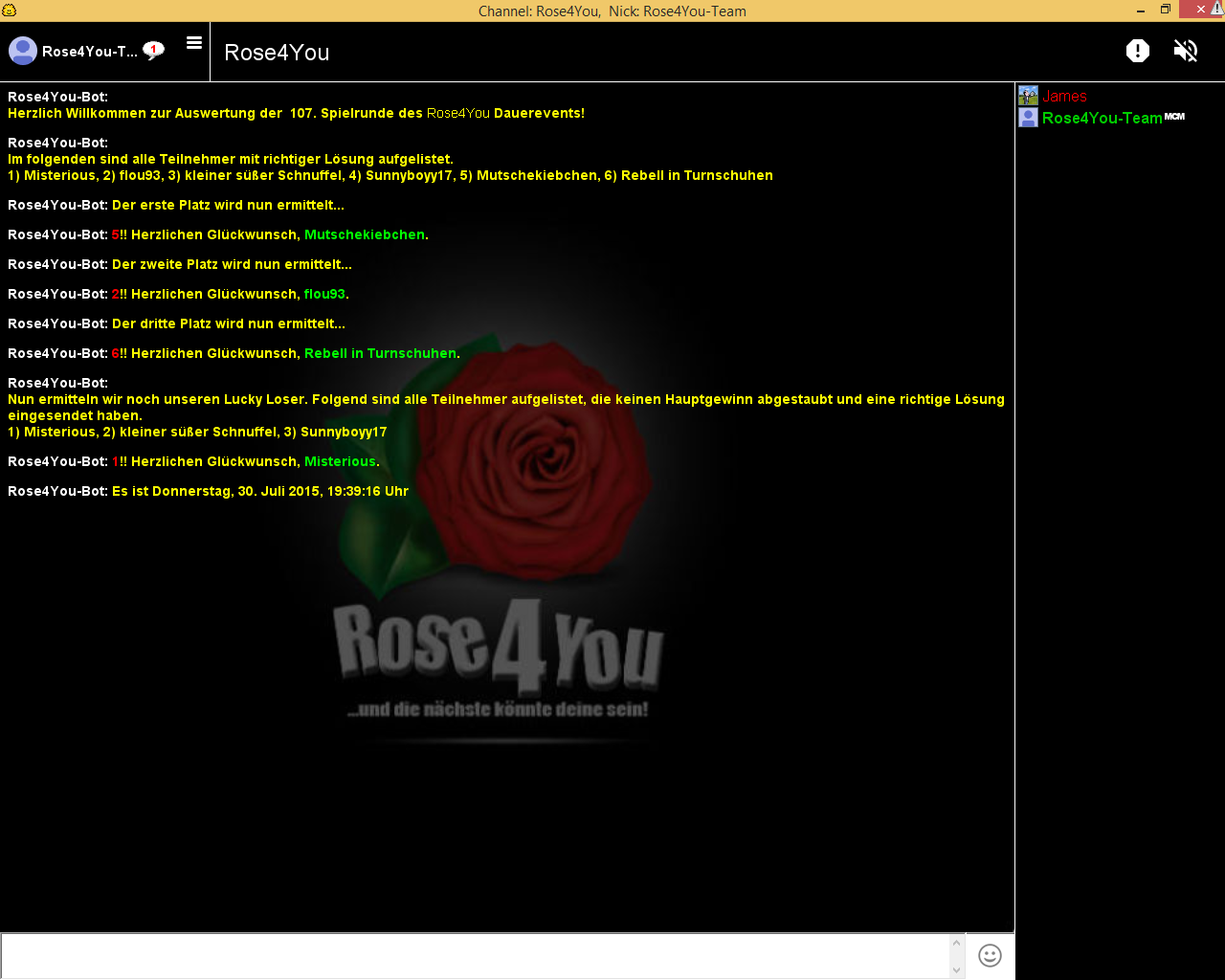This screenshot has height=980, width=1225.
Task: Open the emoji smiley picker
Action: (990, 955)
